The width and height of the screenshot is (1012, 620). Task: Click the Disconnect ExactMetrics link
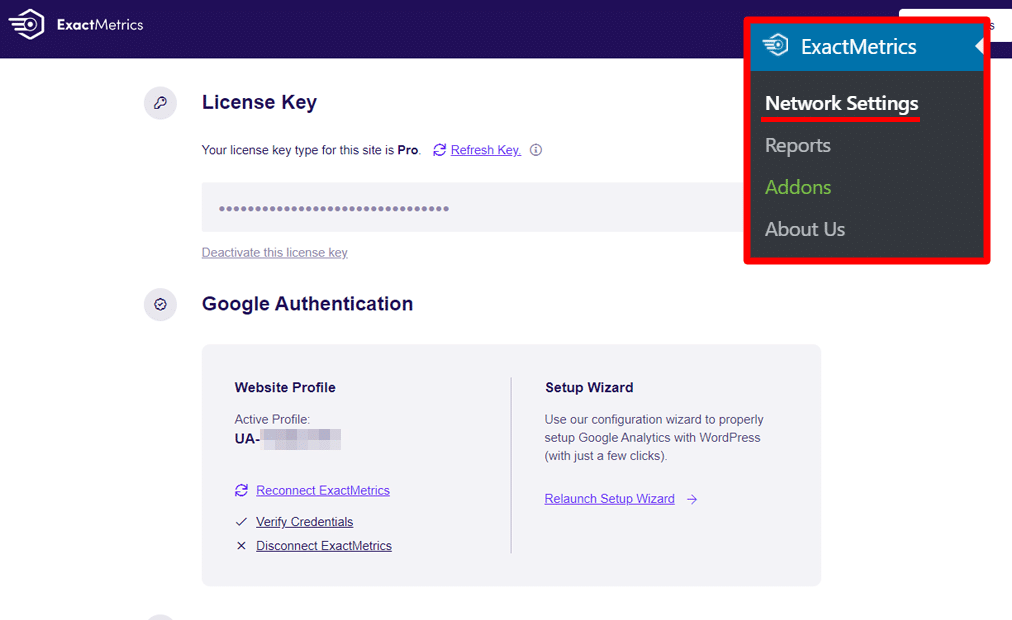pyautogui.click(x=324, y=546)
